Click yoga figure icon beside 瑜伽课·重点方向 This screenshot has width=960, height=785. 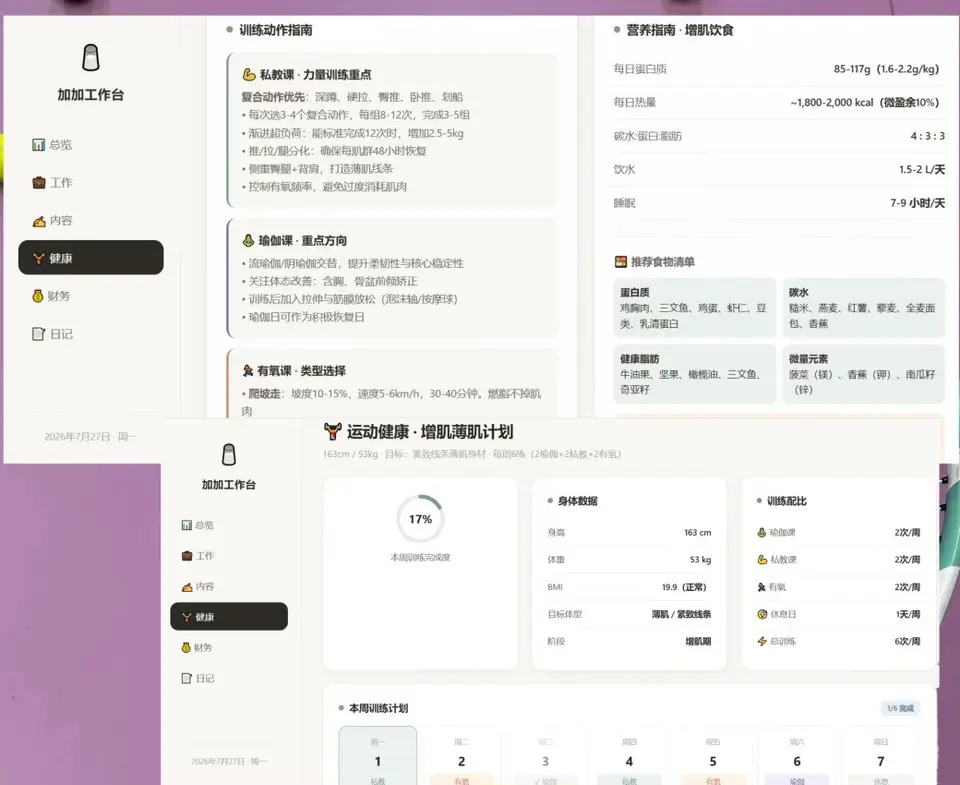pos(248,240)
